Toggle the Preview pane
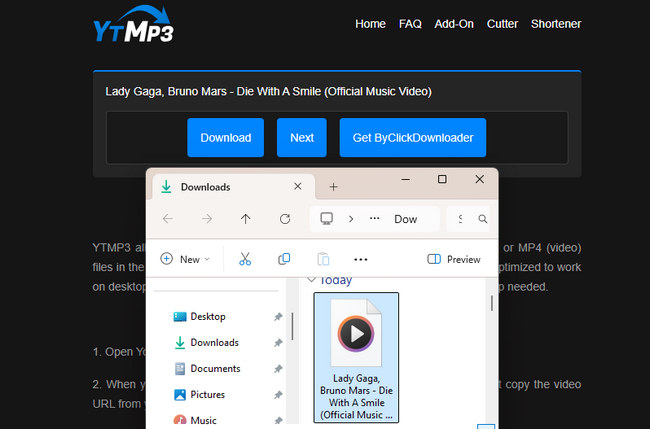650x429 pixels. (454, 259)
